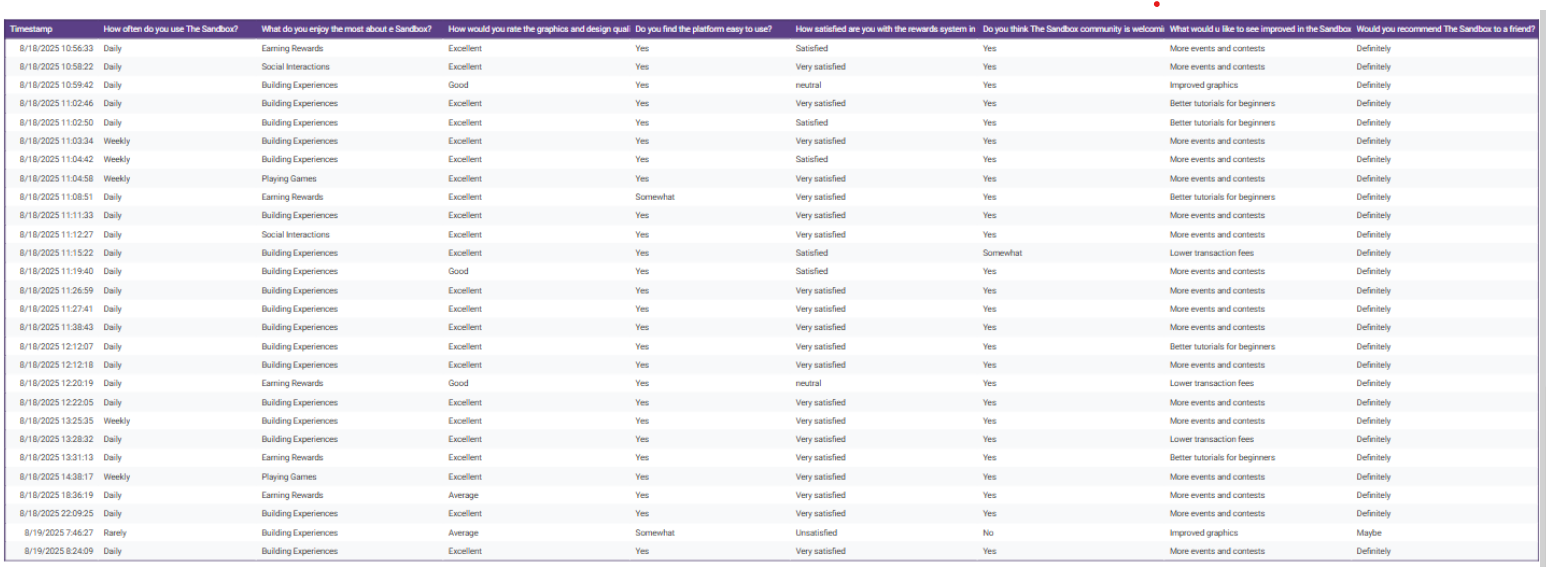Click "Lower transaction fees" in the 11:15:22 row
Screen dimensions: 1546x567
pyautogui.click(x=1211, y=253)
